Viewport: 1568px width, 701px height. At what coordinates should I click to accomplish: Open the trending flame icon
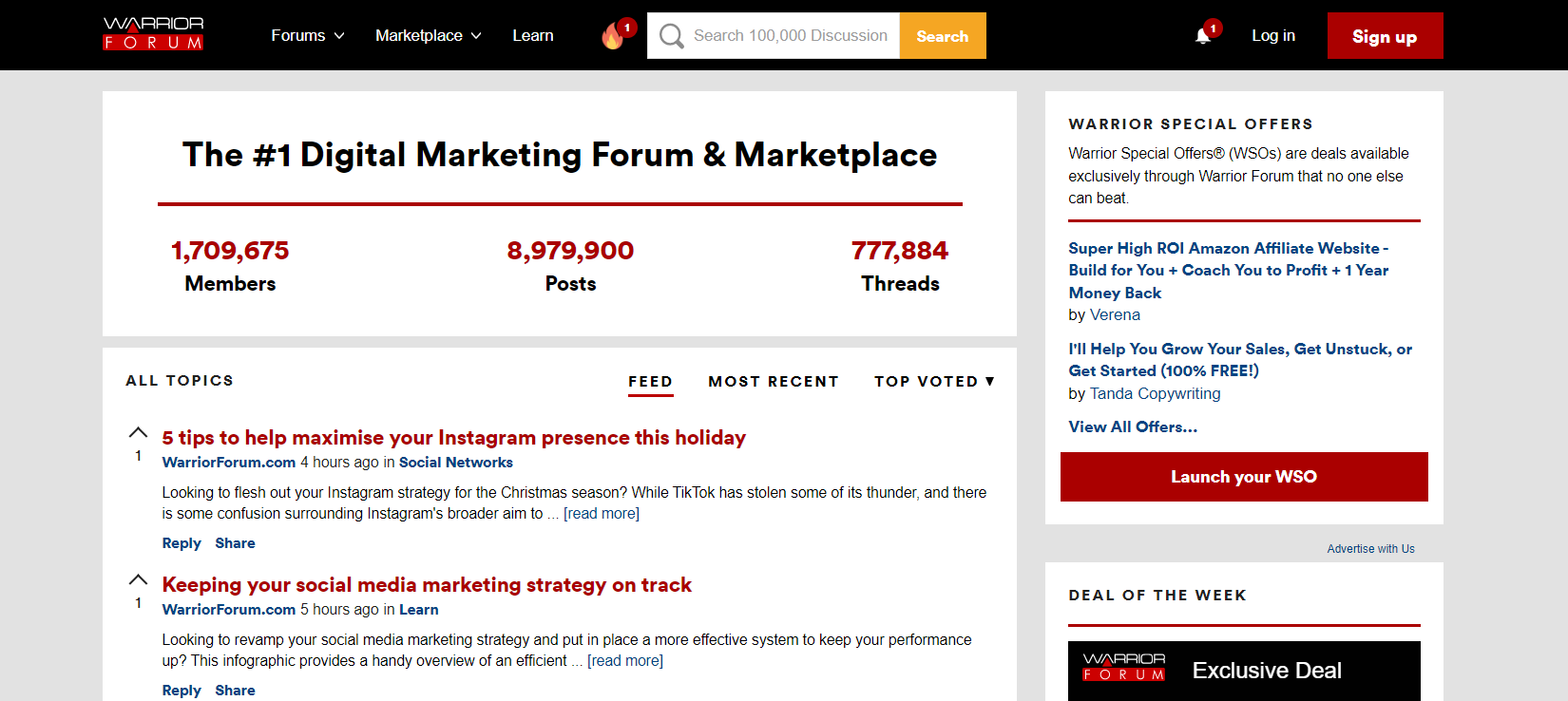pos(613,36)
